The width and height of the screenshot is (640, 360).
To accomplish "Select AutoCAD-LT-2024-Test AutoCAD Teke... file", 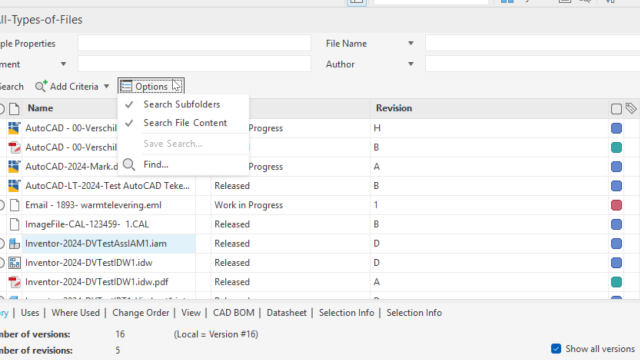I will tap(107, 186).
